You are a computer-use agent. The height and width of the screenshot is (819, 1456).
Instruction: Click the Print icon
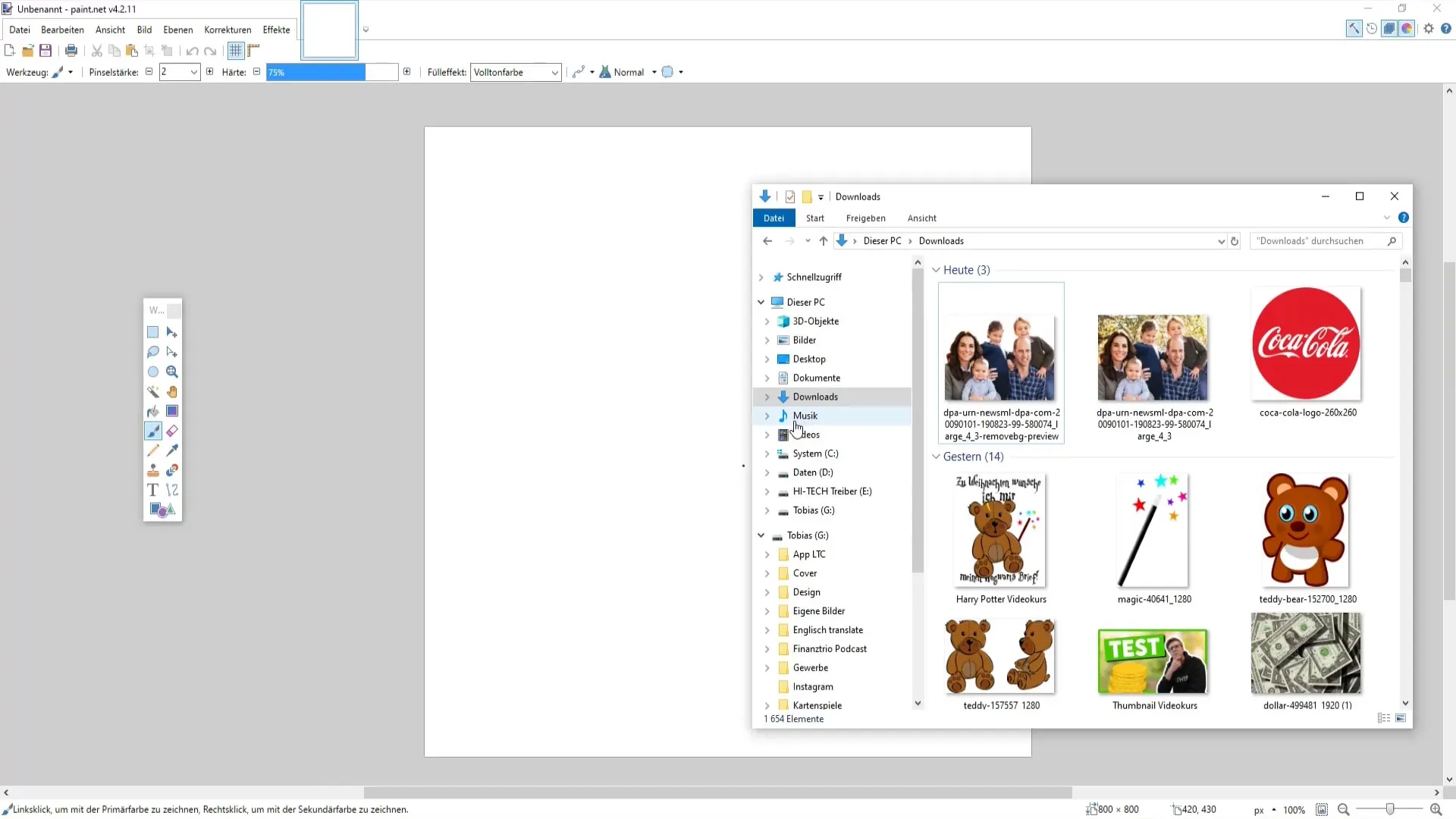tap(71, 51)
